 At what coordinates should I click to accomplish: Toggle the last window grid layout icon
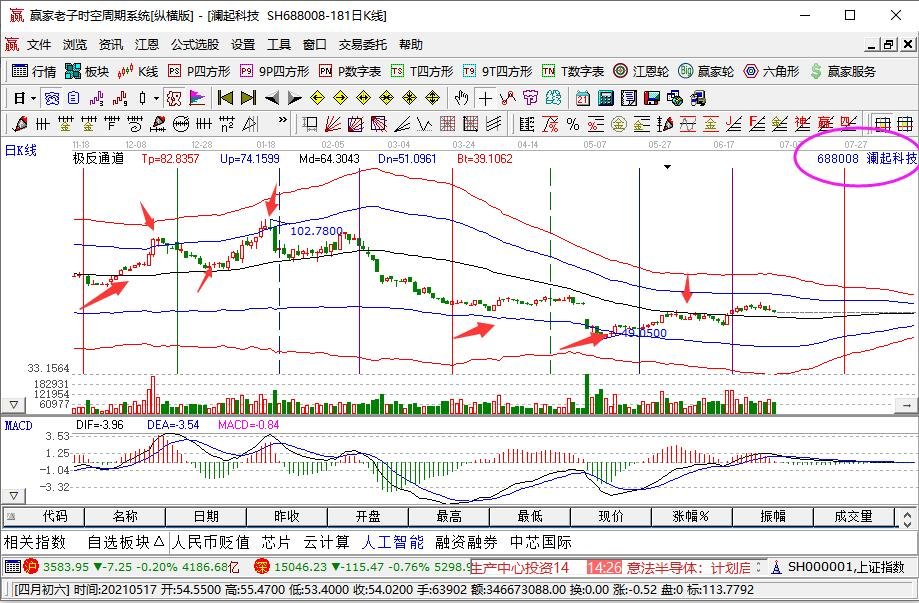tap(906, 124)
